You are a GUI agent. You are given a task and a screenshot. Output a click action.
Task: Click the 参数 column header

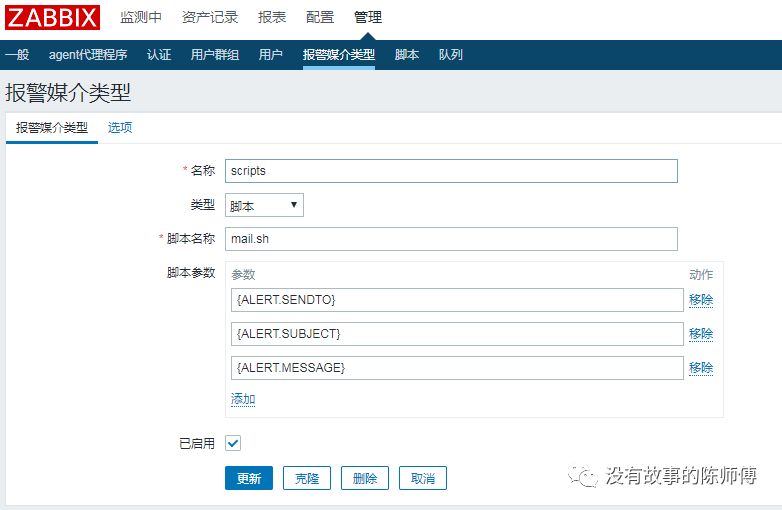pos(243,274)
